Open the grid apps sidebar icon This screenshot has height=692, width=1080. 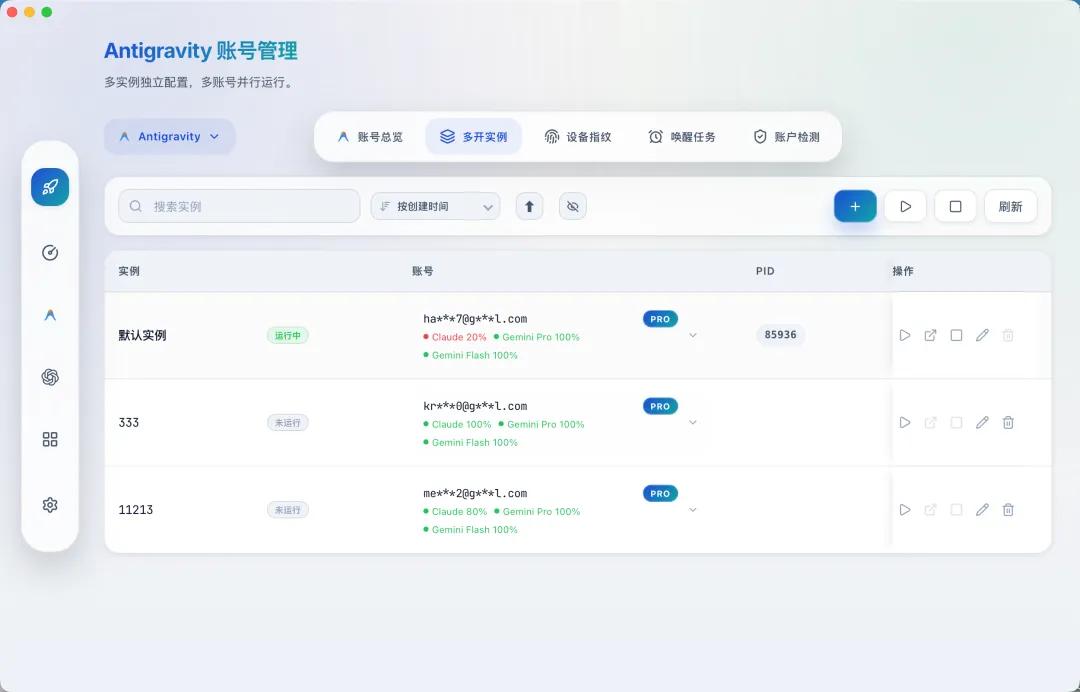tap(50, 439)
